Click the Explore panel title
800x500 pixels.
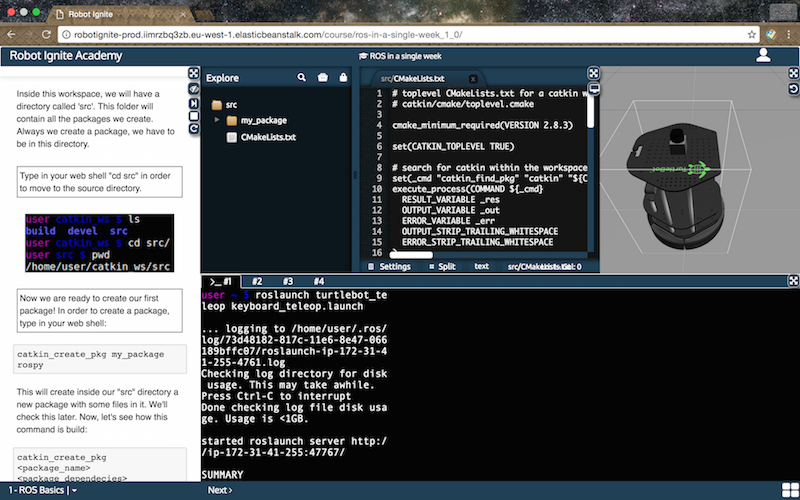click(222, 78)
